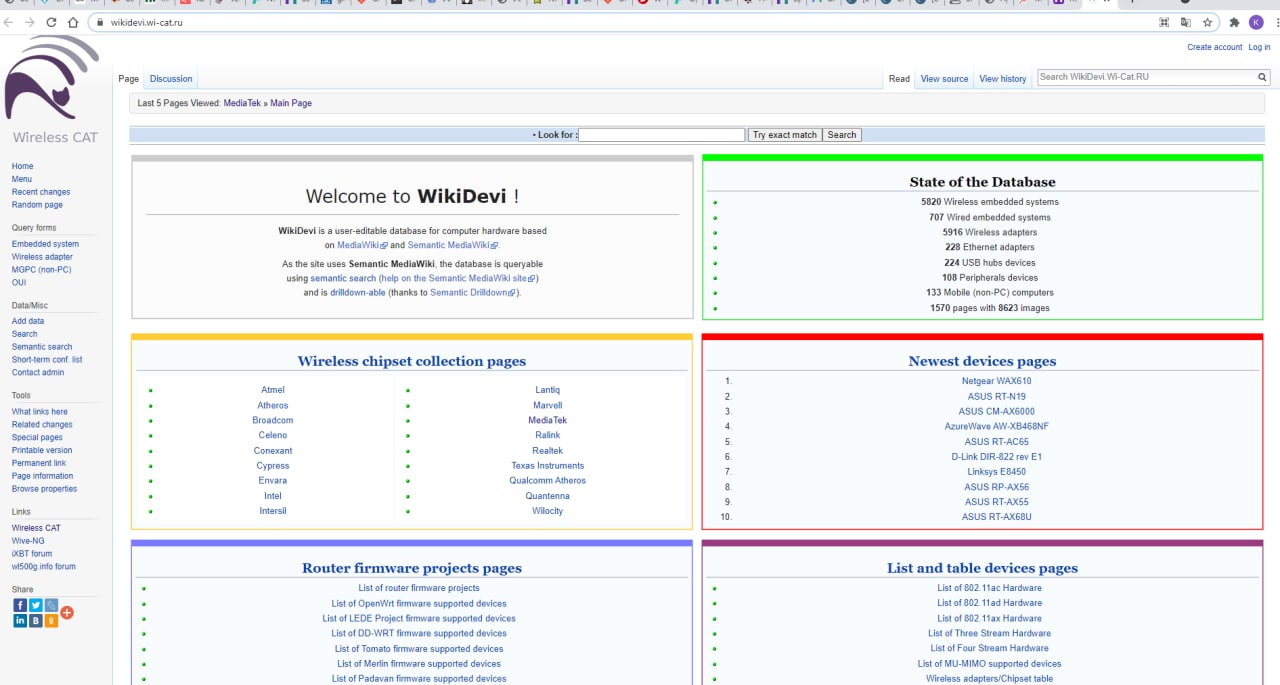Open Short-term conf. list link

point(47,360)
